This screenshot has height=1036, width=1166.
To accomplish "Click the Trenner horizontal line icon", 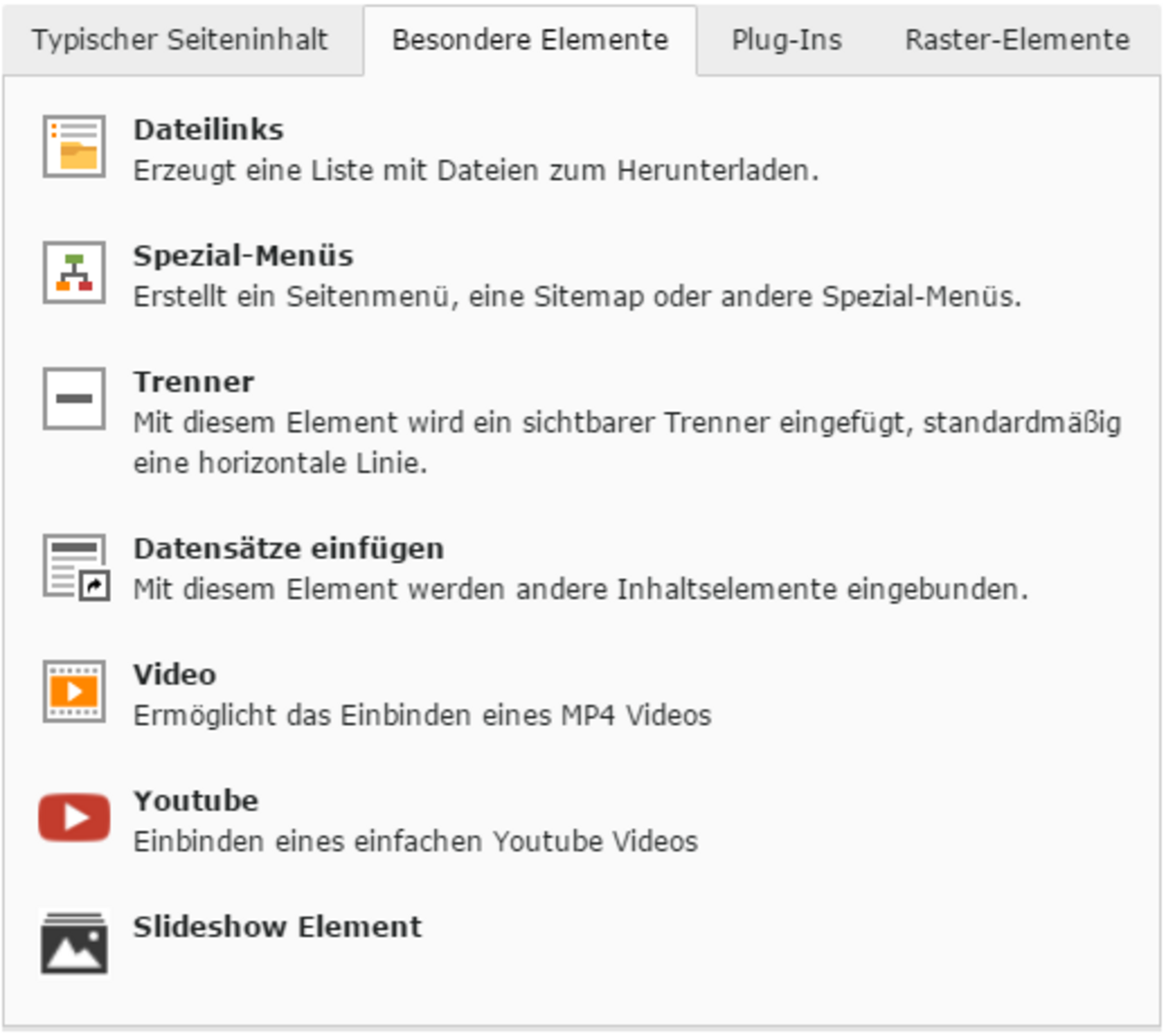I will [x=74, y=398].
